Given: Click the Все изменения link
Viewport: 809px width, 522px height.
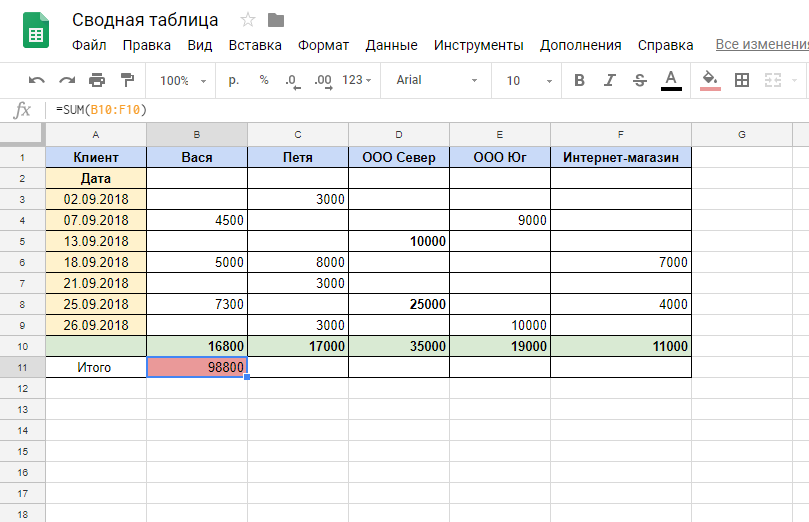Looking at the screenshot, I should click(x=761, y=45).
